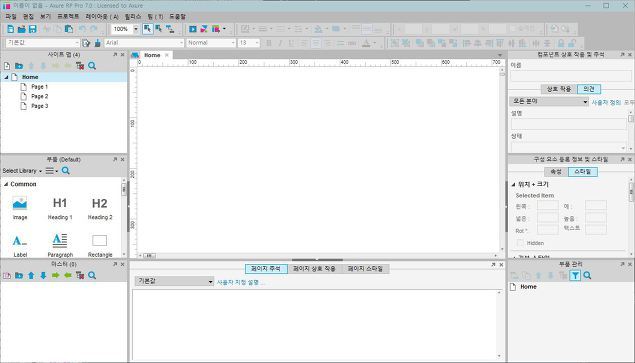Open the second menu in menu bar
The width and height of the screenshot is (635, 363).
point(28,17)
